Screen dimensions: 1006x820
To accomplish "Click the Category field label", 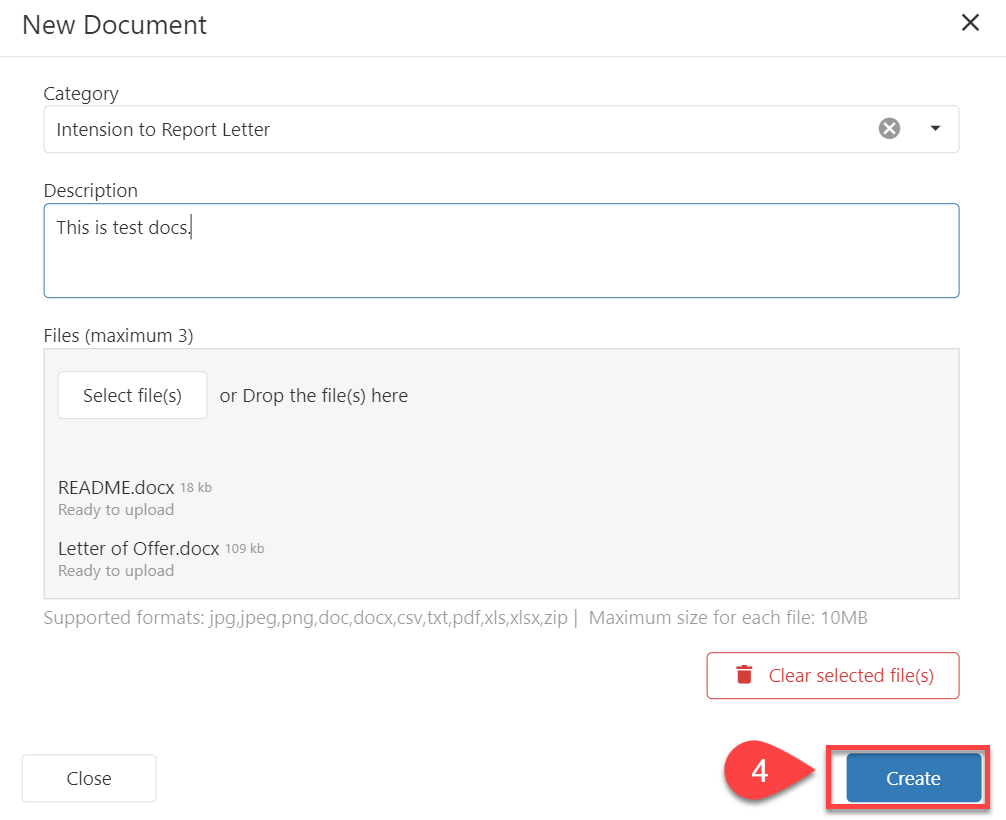I will (x=81, y=94).
